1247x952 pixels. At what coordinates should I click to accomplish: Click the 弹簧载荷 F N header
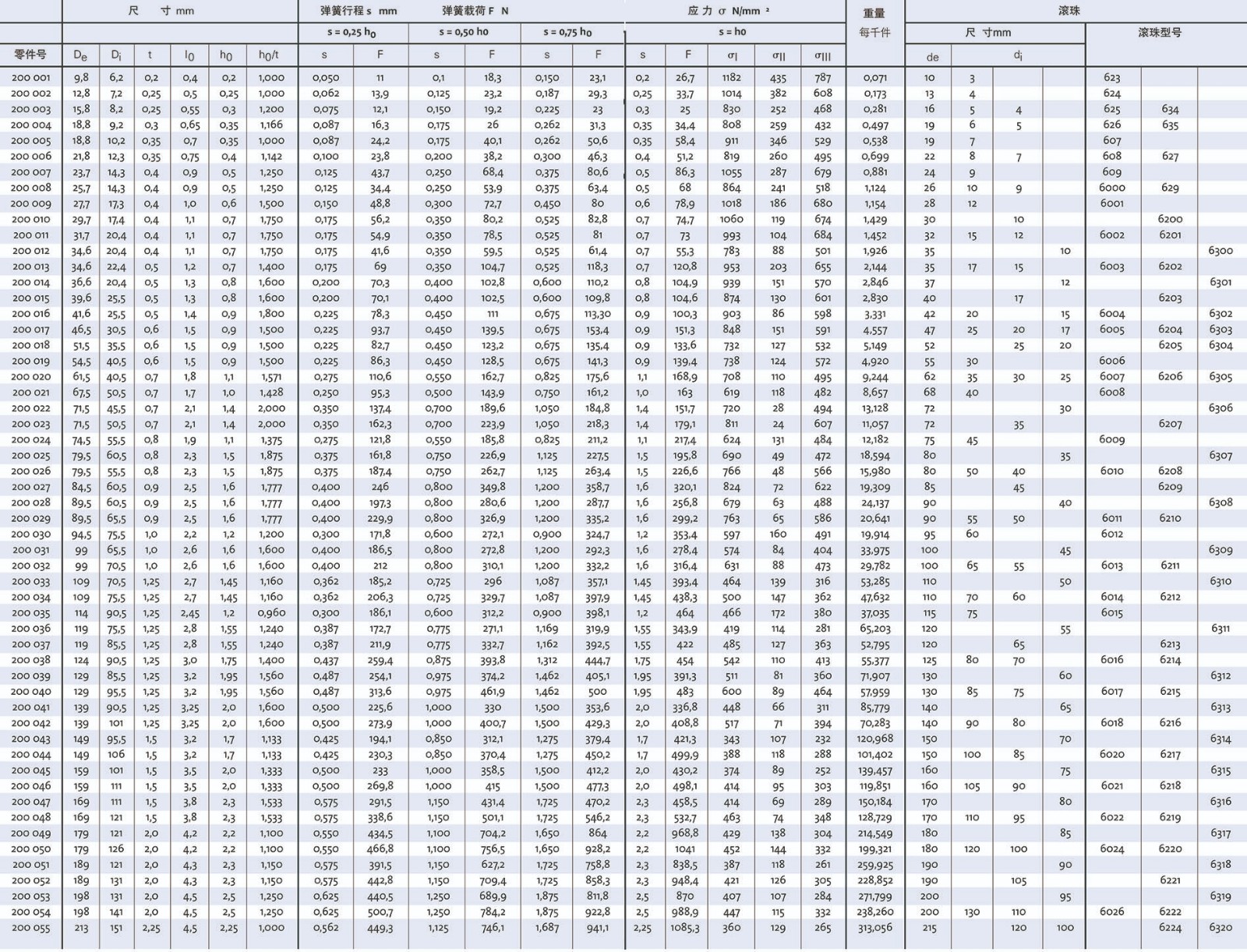475,11
